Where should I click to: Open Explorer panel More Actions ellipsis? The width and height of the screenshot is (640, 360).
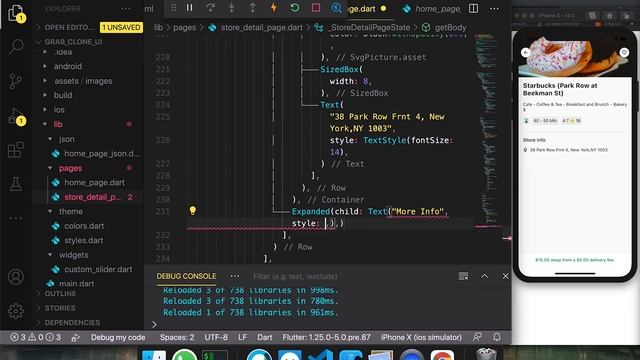click(126, 9)
